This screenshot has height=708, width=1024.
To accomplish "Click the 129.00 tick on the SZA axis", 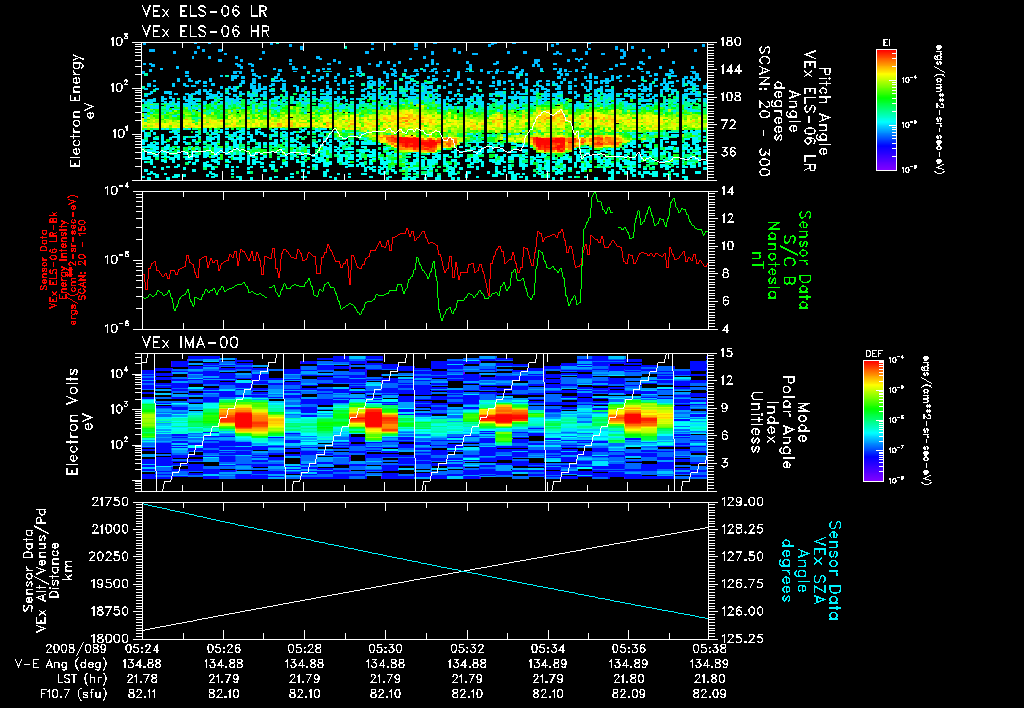I will coord(741,502).
